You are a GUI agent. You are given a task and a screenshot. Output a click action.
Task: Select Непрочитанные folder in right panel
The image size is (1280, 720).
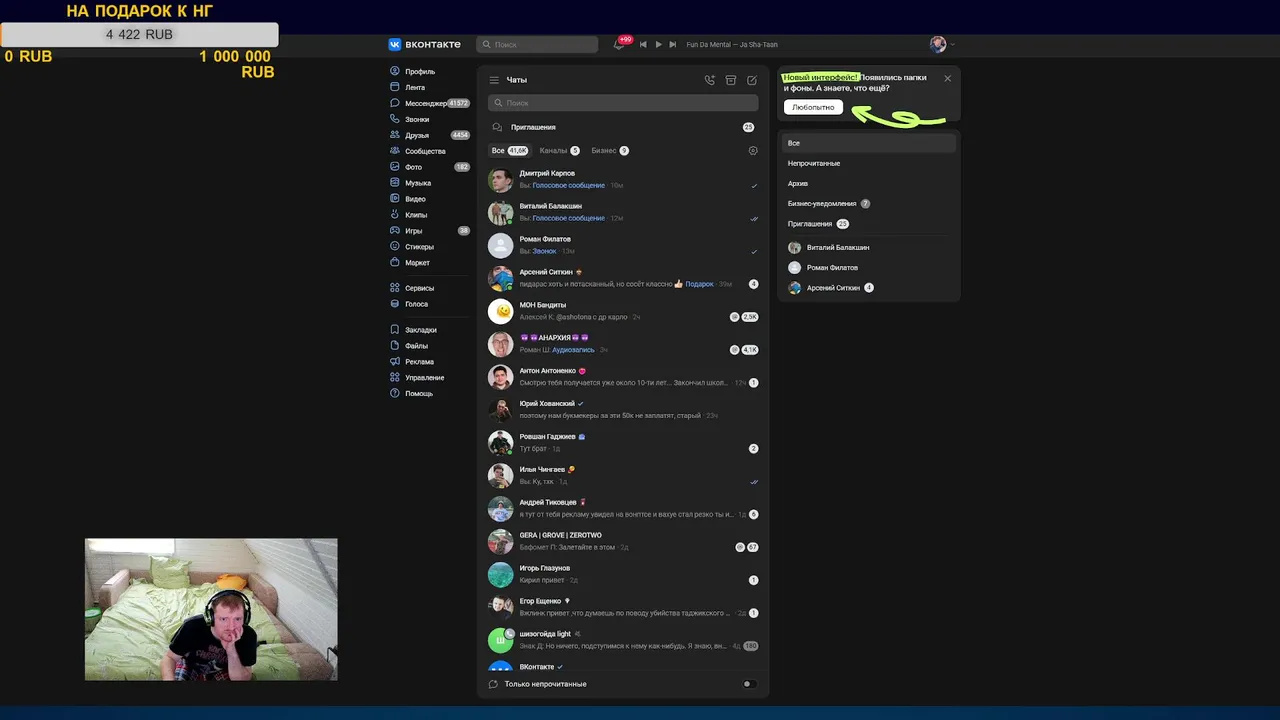coord(868,163)
